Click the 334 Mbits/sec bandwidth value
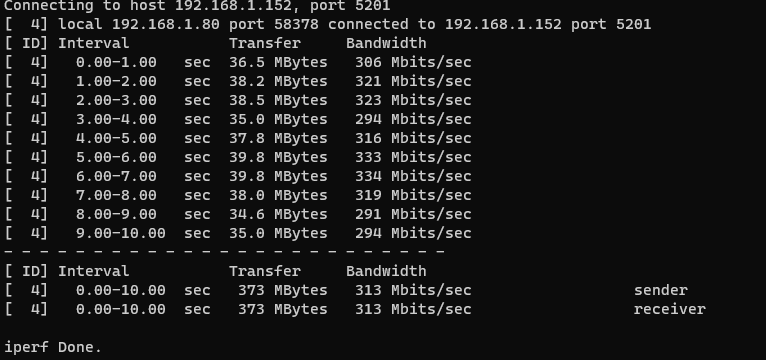This screenshot has height=360, width=766. tap(413, 176)
